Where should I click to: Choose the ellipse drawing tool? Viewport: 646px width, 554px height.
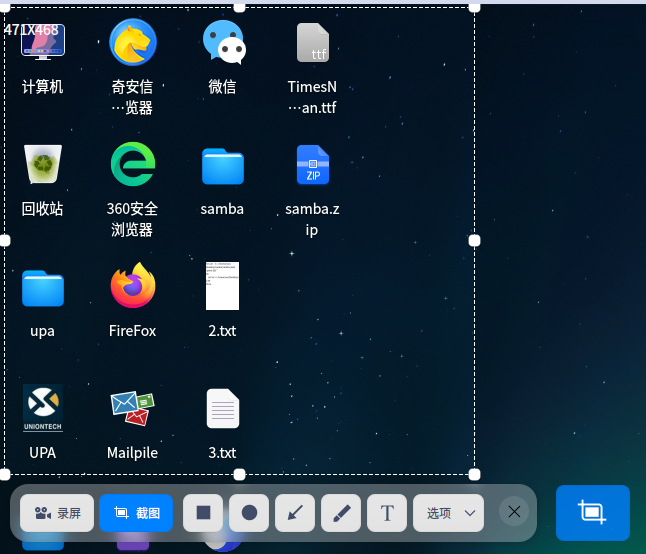tap(249, 513)
